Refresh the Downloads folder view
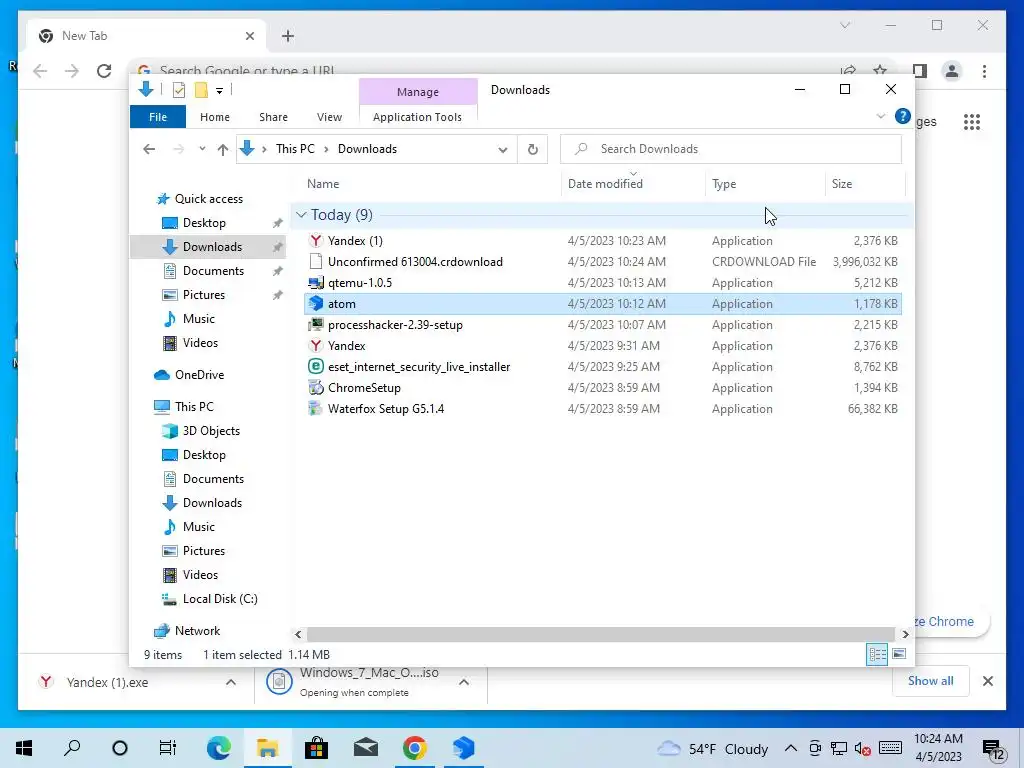Viewport: 1024px width, 768px height. coord(533,149)
